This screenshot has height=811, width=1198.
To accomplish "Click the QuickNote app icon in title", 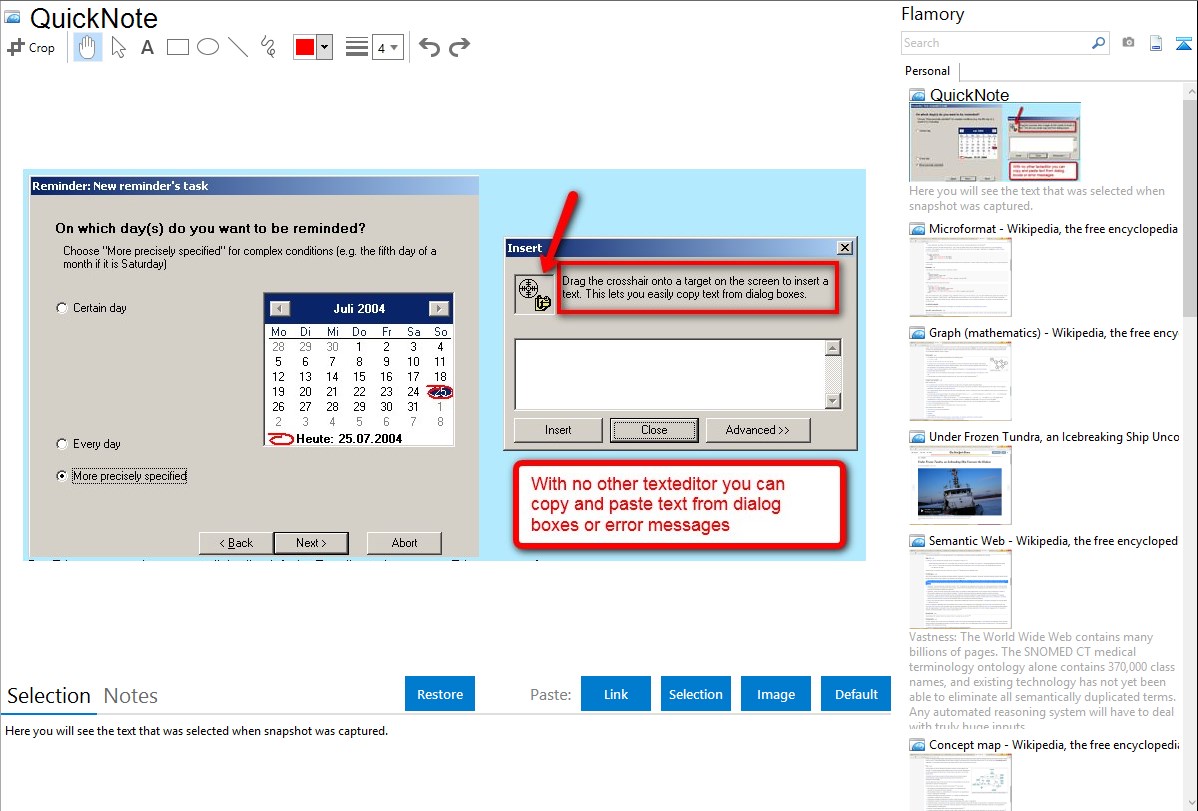I will coord(13,17).
